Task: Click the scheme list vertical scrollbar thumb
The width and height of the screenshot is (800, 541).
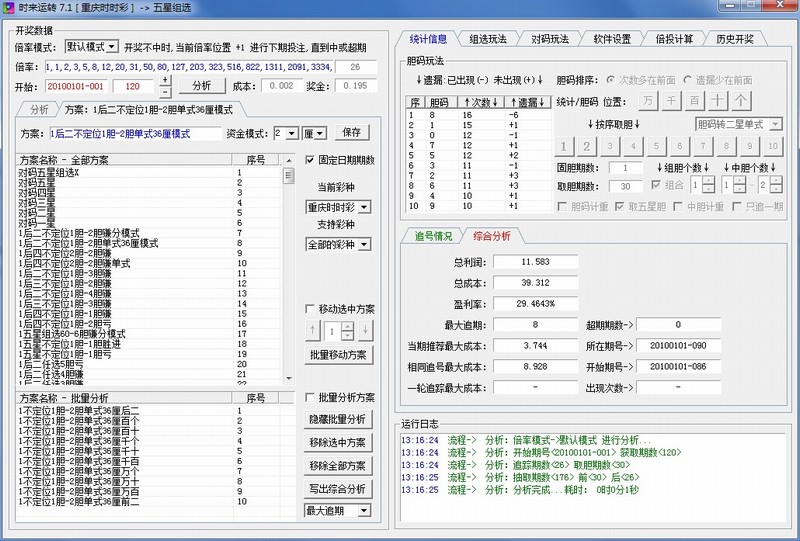Action: click(x=289, y=177)
